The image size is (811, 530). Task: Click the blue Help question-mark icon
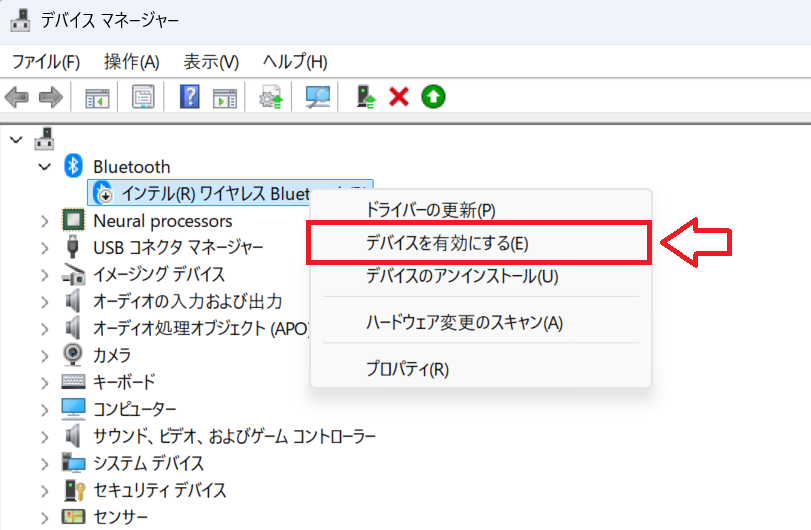pos(190,97)
